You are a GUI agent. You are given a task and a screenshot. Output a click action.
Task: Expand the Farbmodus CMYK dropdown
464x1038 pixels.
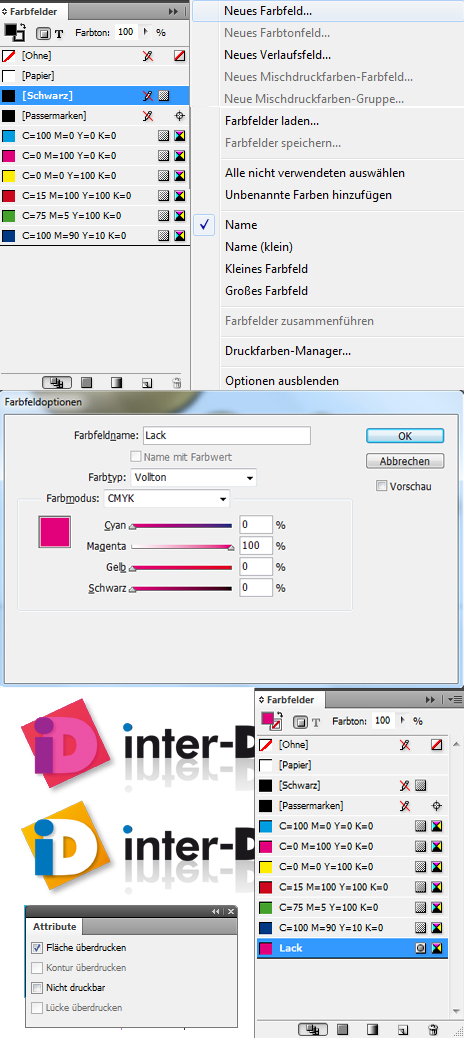167,498
